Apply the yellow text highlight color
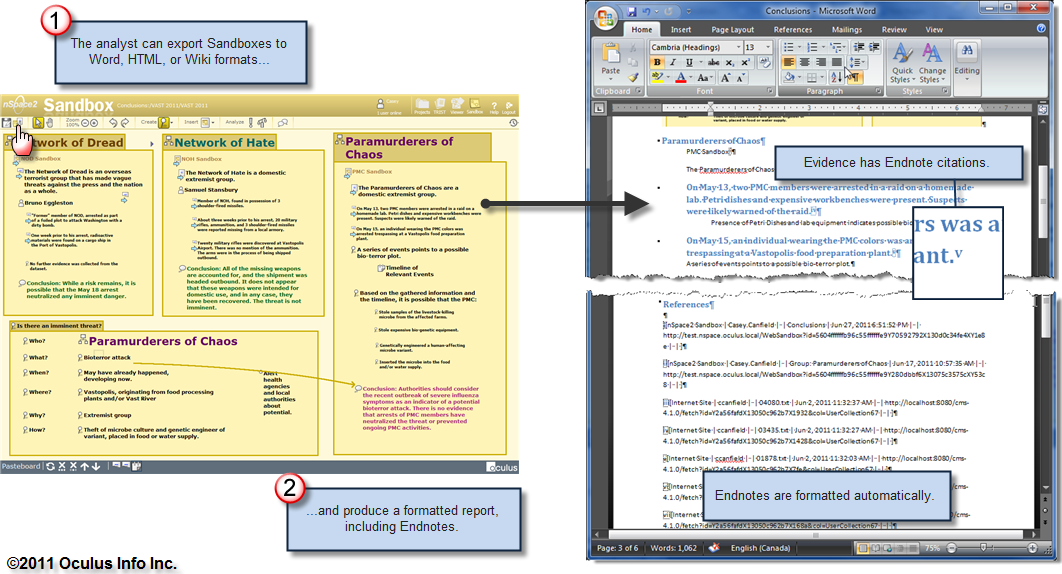Viewport: 1062px width, 574px height. 658,78
